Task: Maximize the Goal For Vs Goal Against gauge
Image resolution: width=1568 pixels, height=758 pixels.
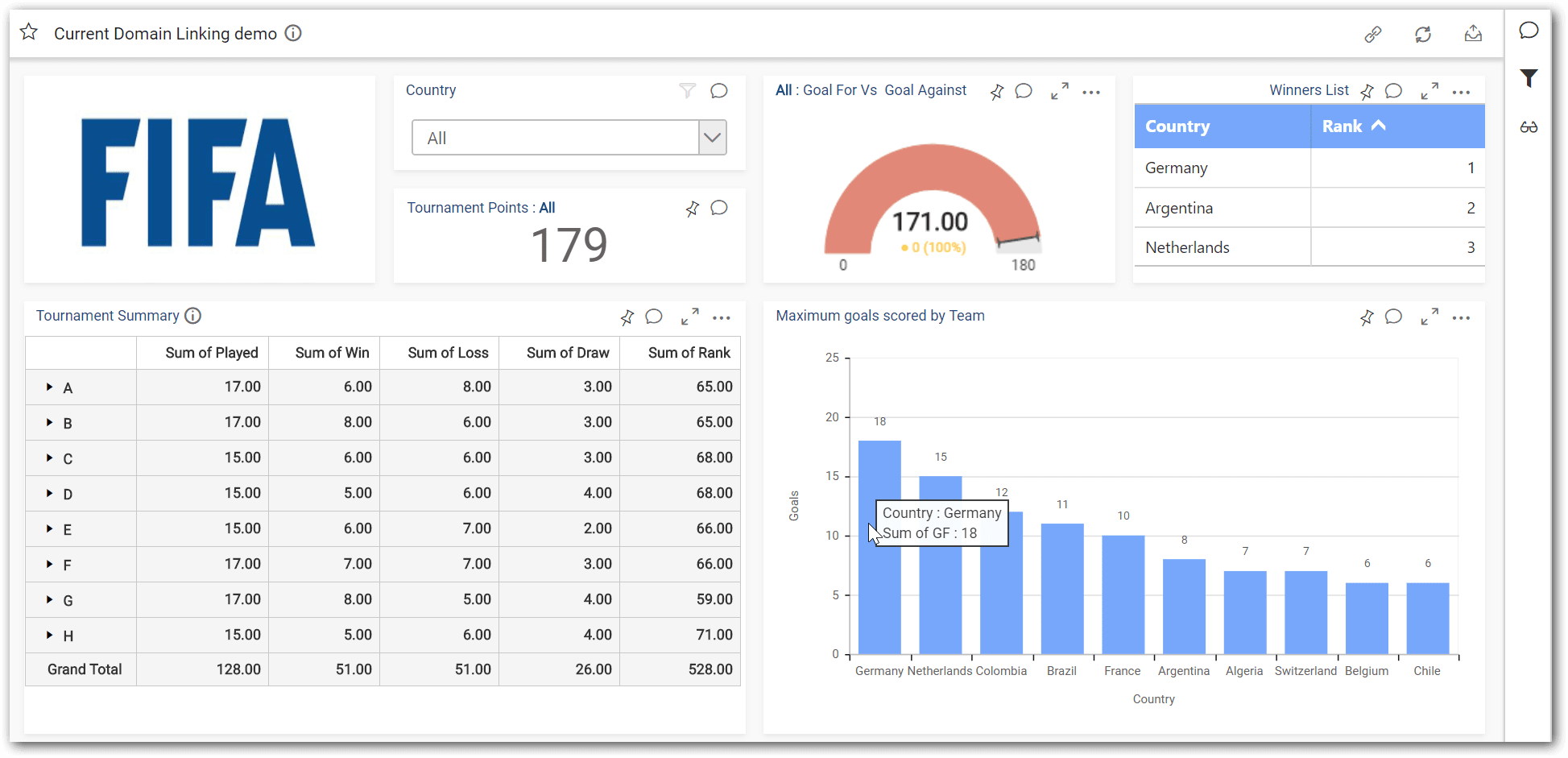Action: (x=1060, y=91)
